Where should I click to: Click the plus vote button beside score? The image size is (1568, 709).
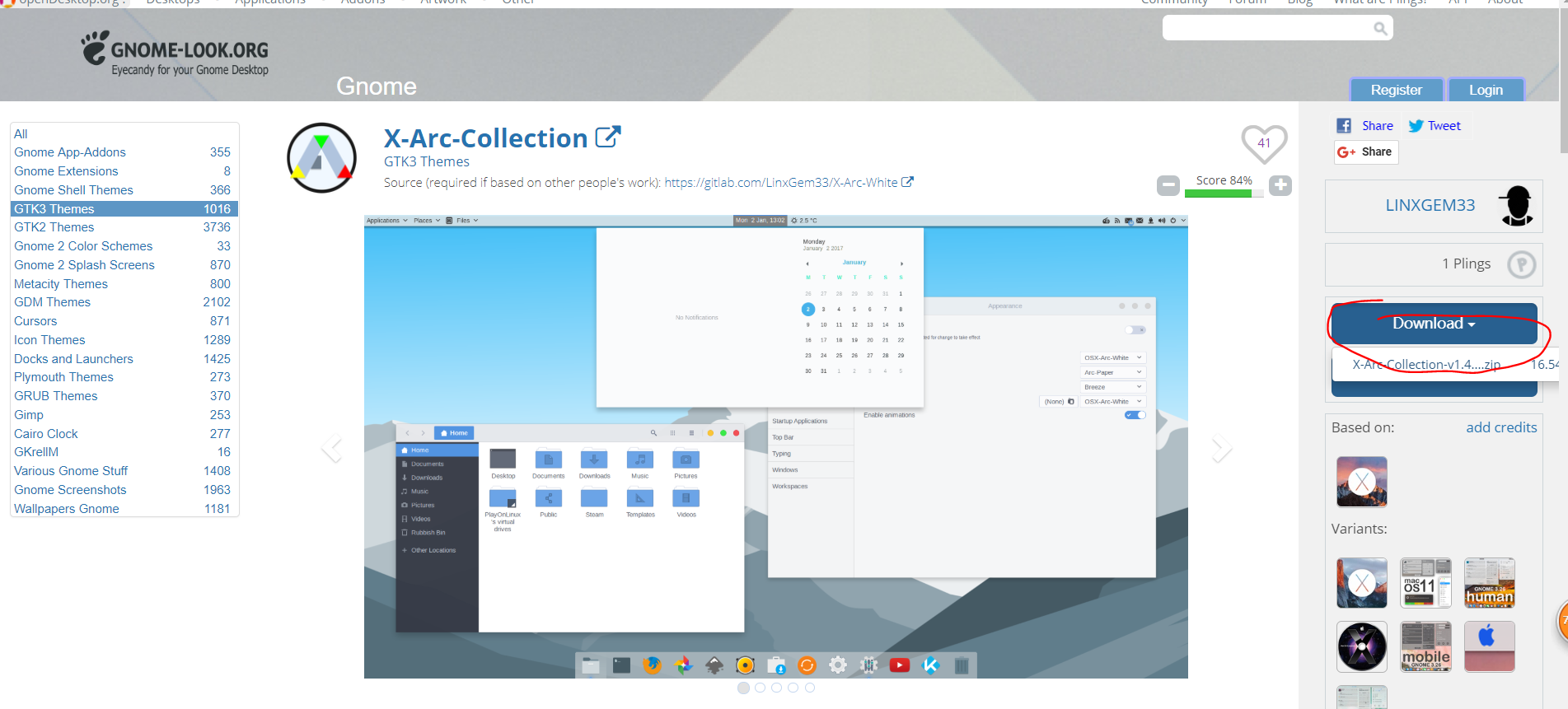[1280, 185]
